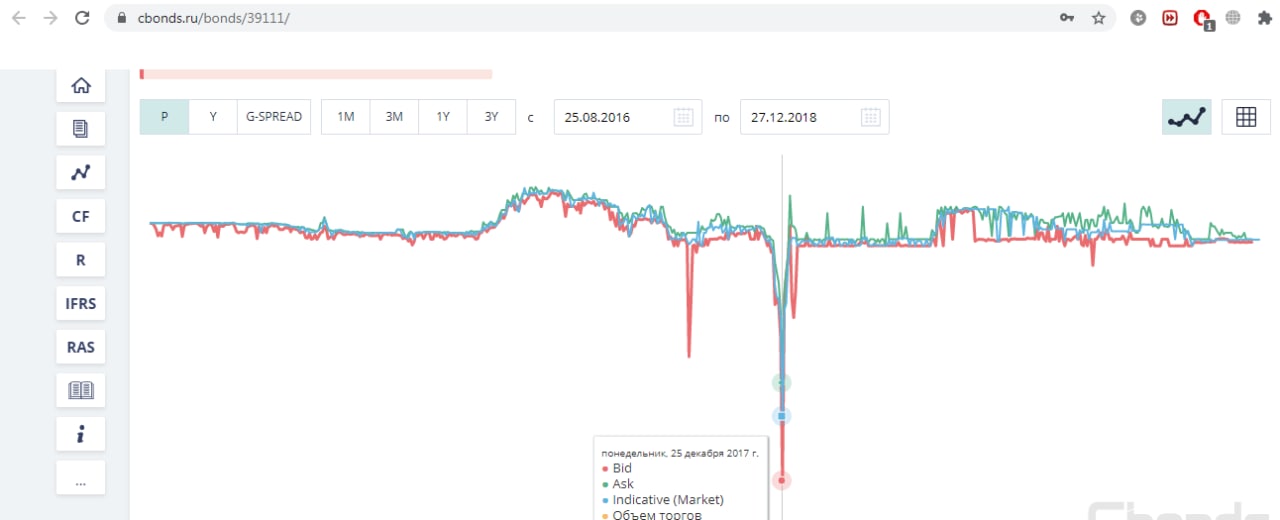The height and width of the screenshot is (520, 1280).
Task: Open red extension icon with badge 1
Action: click(1203, 19)
